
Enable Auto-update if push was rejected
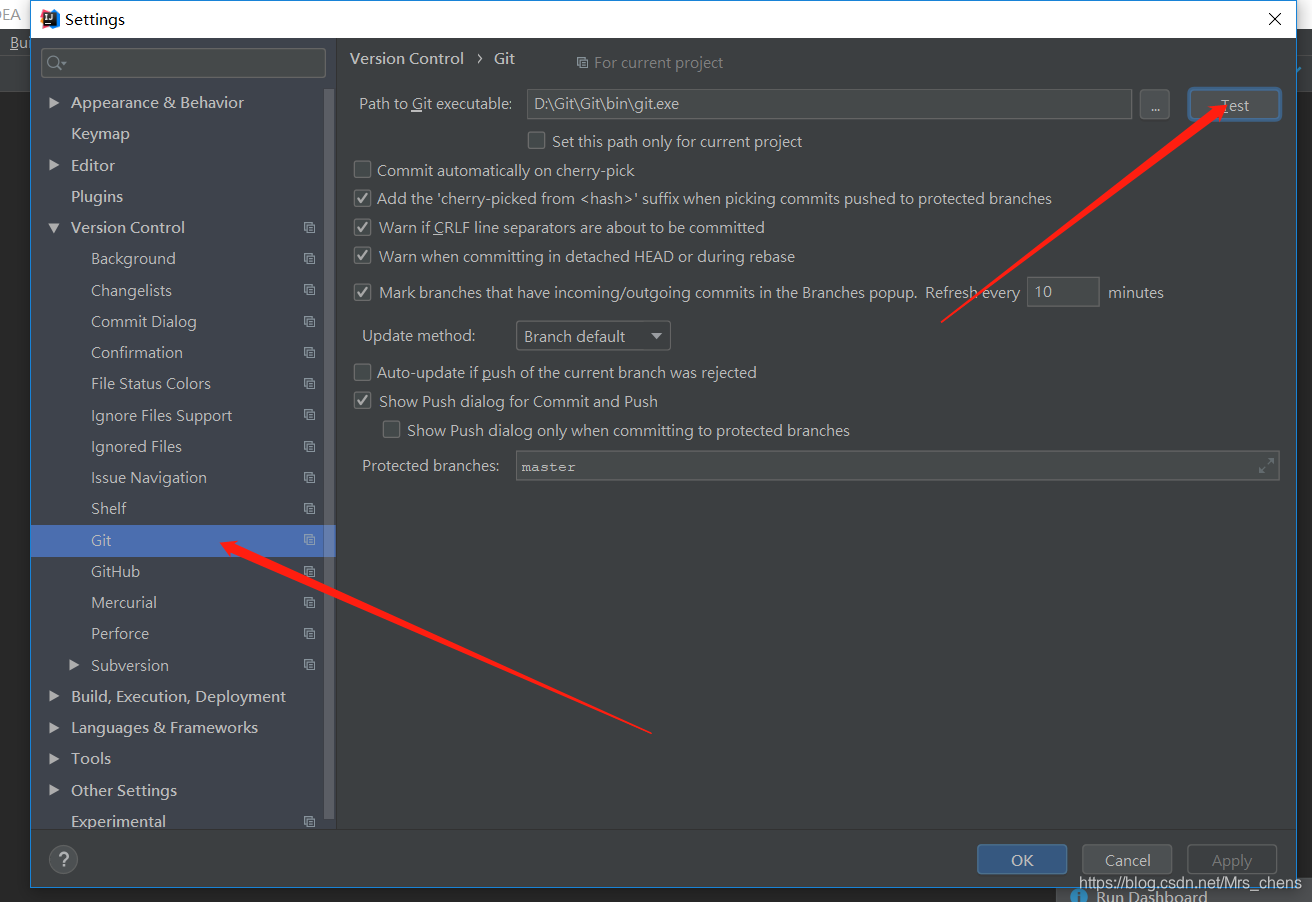coord(362,372)
